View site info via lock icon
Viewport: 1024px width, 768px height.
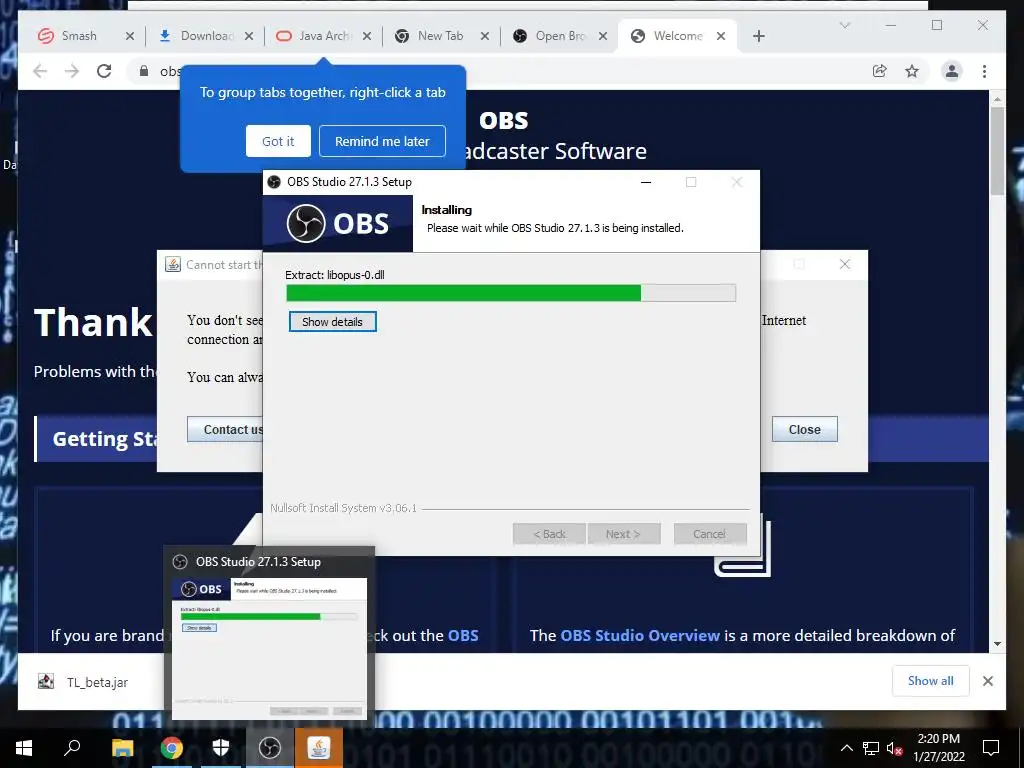[x=144, y=71]
